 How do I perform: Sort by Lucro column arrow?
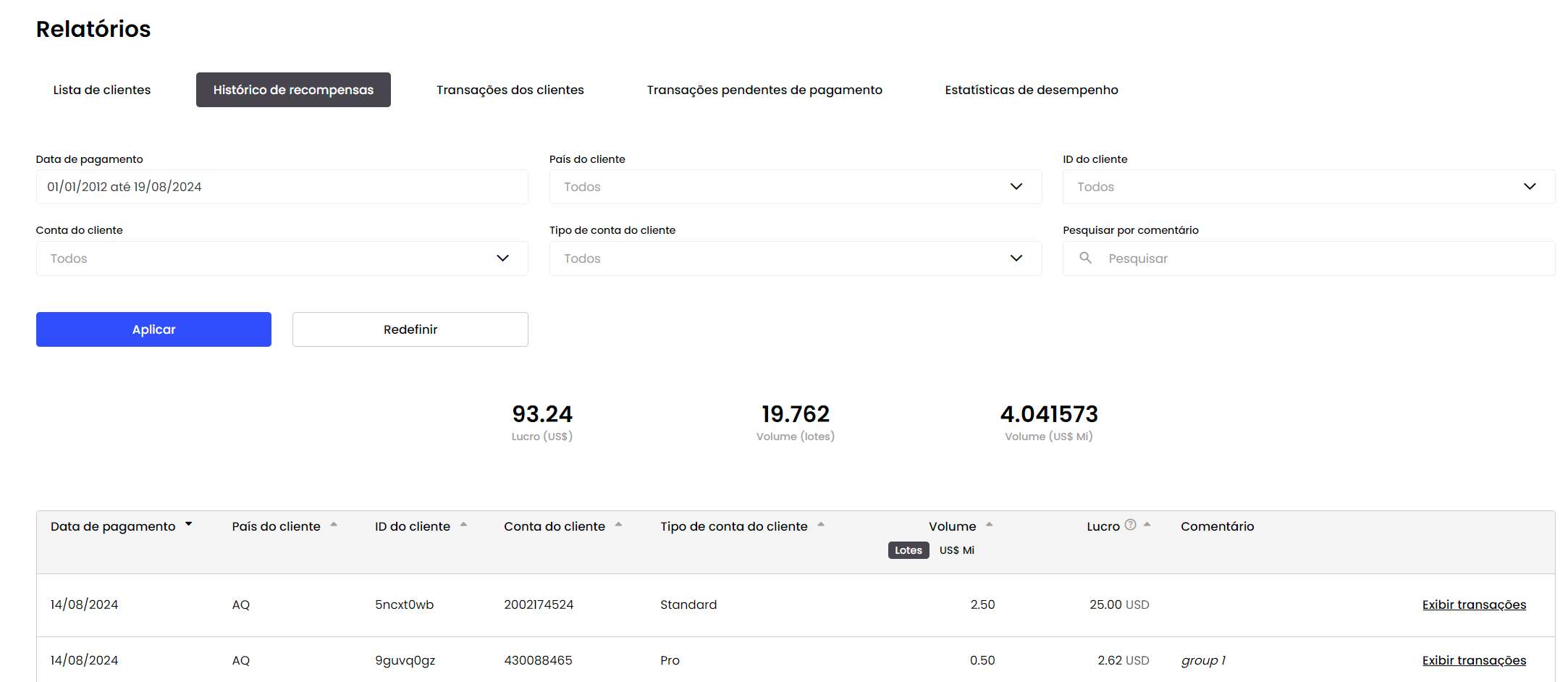pos(1147,524)
